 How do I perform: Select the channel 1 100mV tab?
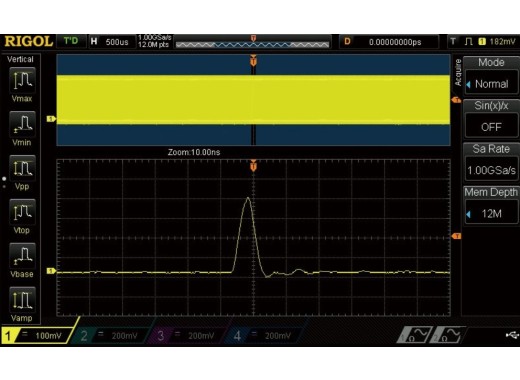(x=37, y=335)
